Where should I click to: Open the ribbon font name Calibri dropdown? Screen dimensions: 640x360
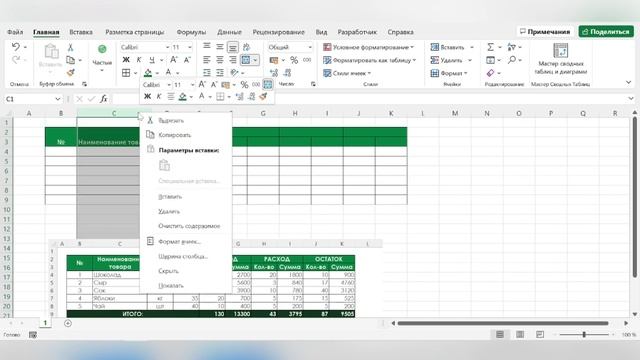pyautogui.click(x=167, y=47)
